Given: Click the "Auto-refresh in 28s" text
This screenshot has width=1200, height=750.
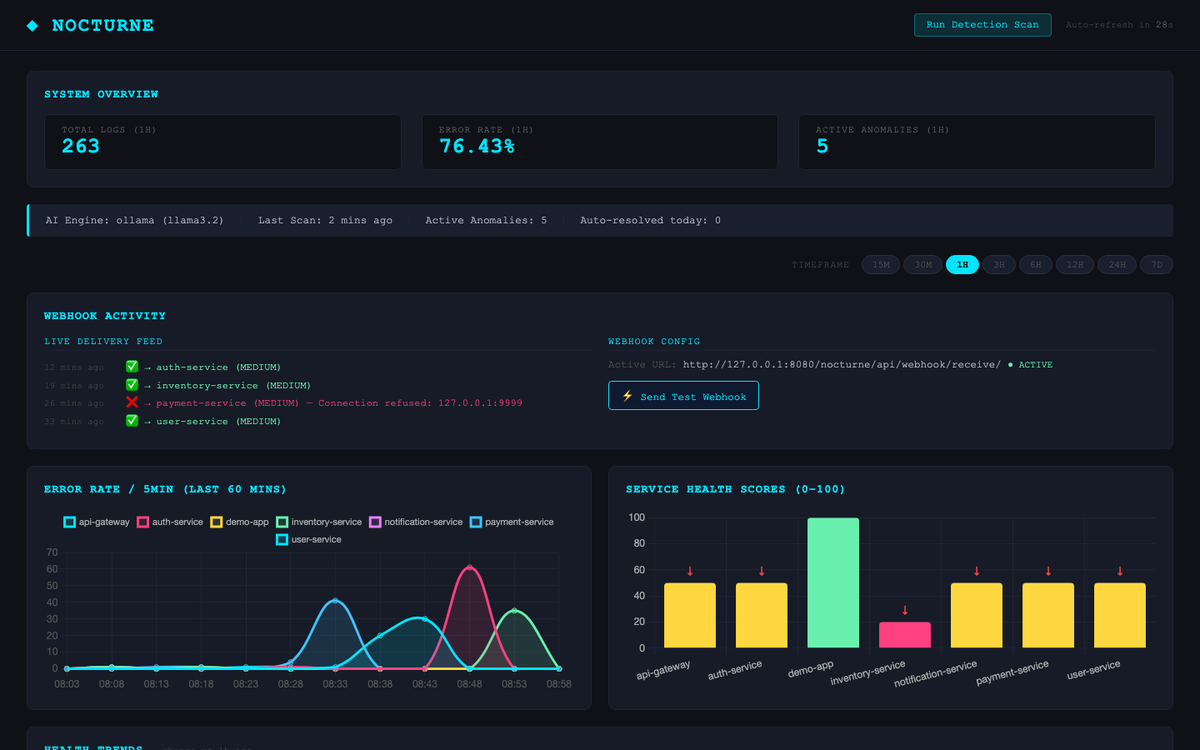Looking at the screenshot, I should (x=1119, y=25).
